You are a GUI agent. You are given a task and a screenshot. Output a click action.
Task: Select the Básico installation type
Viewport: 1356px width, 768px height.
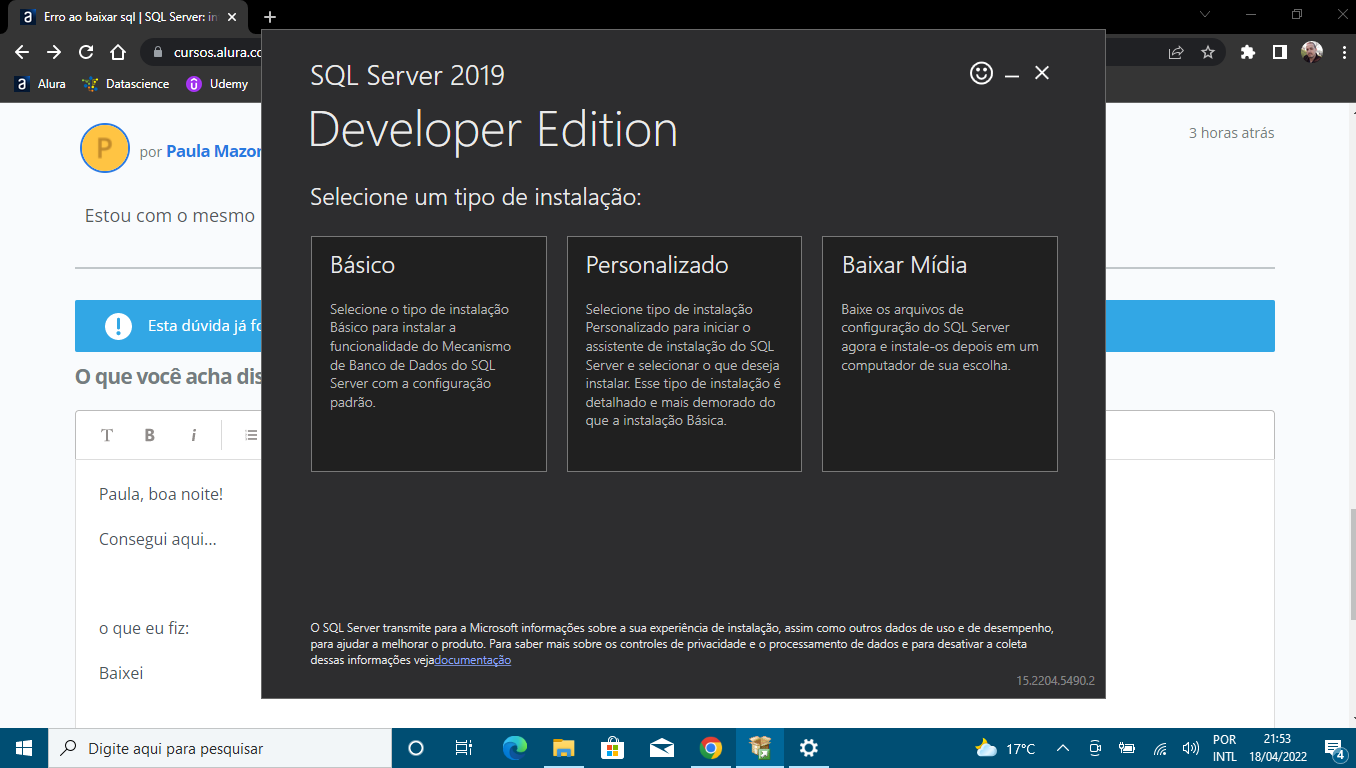pyautogui.click(x=428, y=354)
